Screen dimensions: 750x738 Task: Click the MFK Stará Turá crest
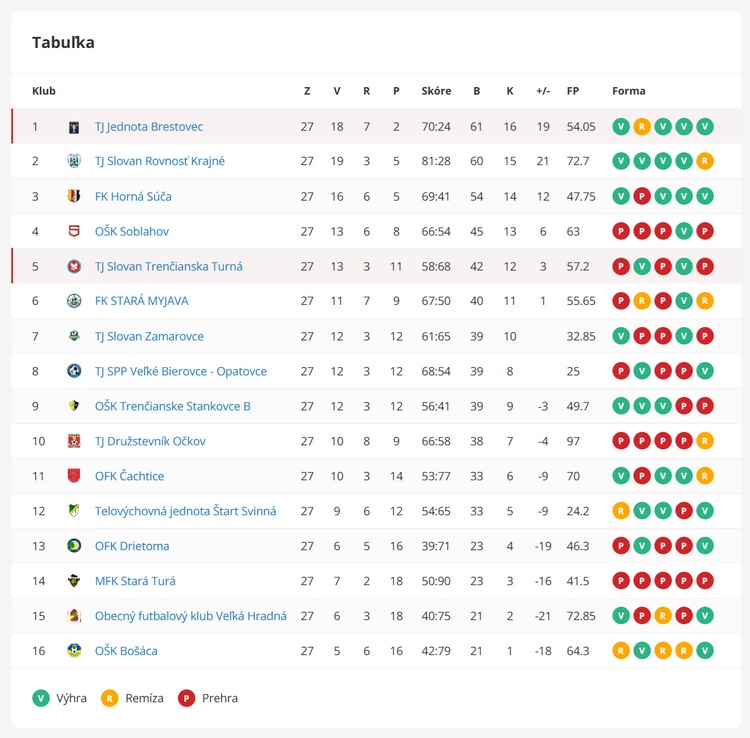(x=74, y=581)
